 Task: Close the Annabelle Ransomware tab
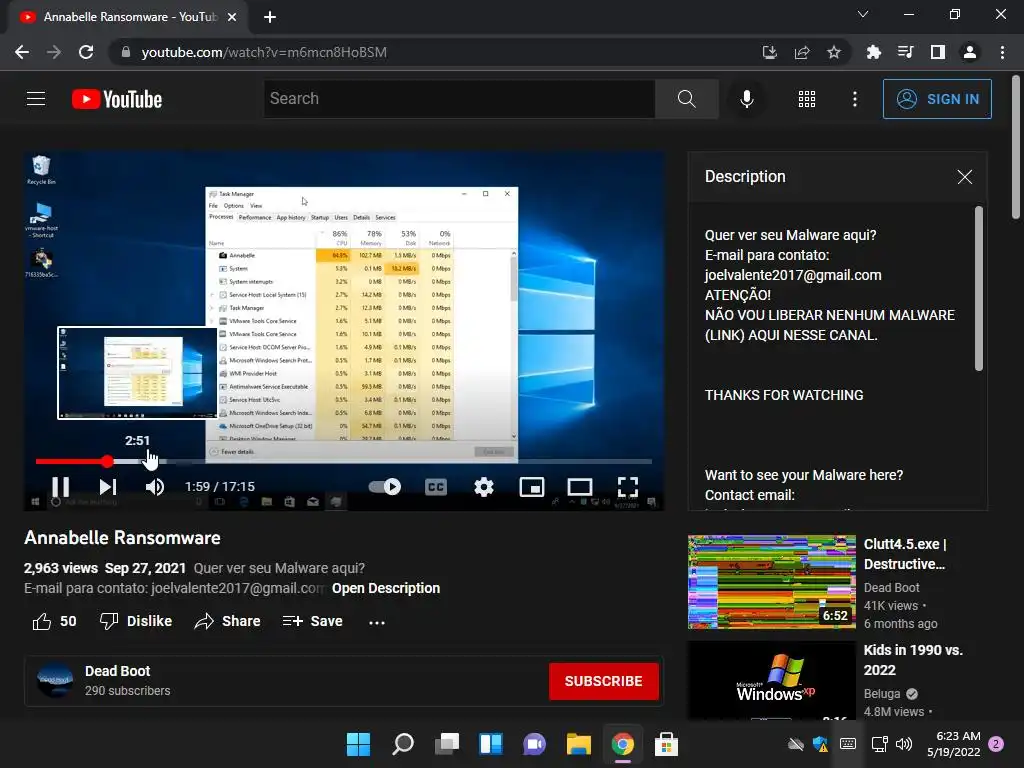(232, 17)
